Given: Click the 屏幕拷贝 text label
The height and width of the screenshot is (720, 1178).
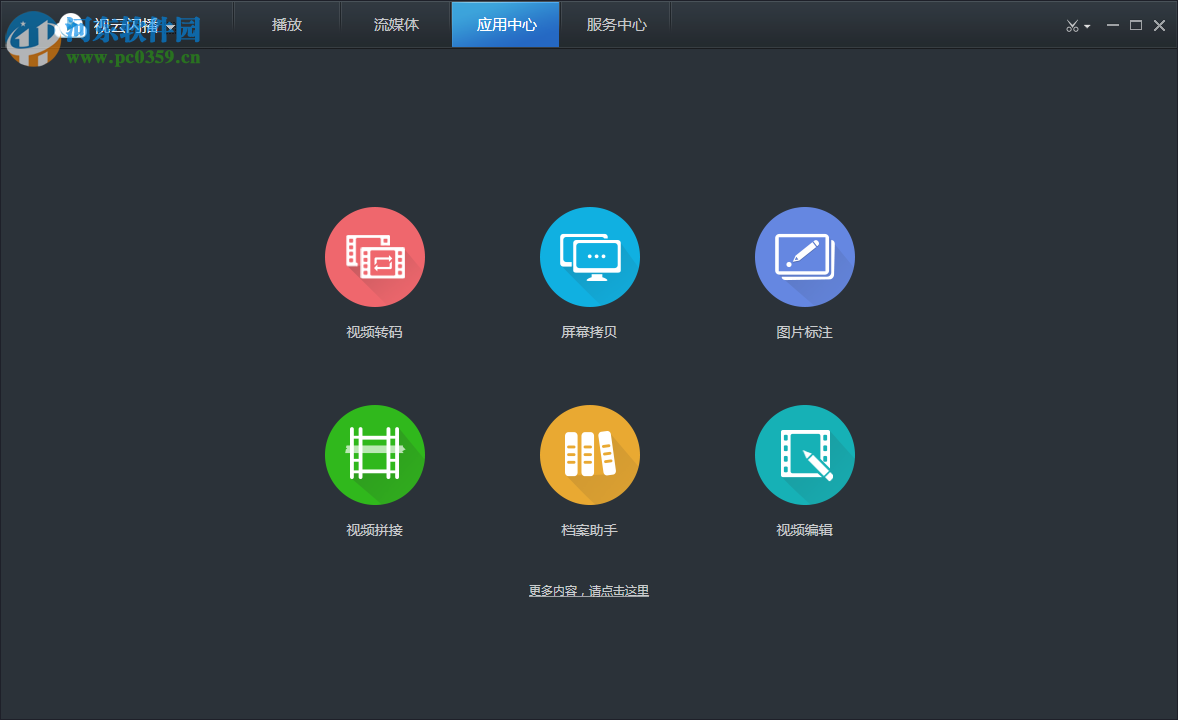Looking at the screenshot, I should pos(590,332).
